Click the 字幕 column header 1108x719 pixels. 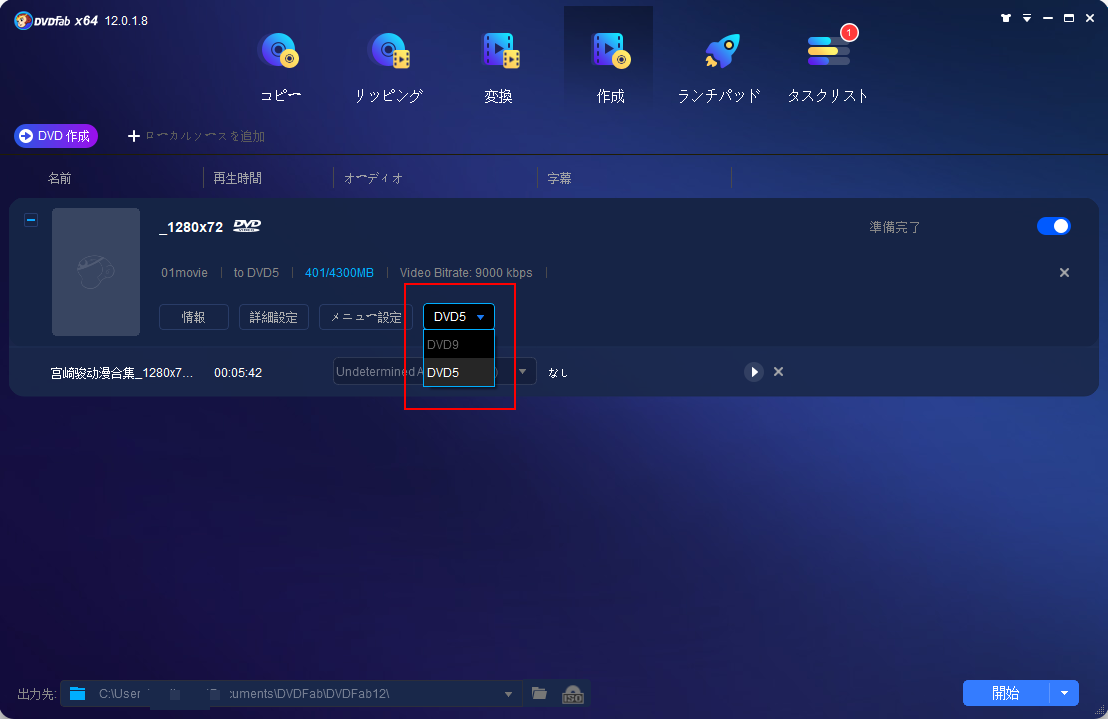click(x=560, y=178)
